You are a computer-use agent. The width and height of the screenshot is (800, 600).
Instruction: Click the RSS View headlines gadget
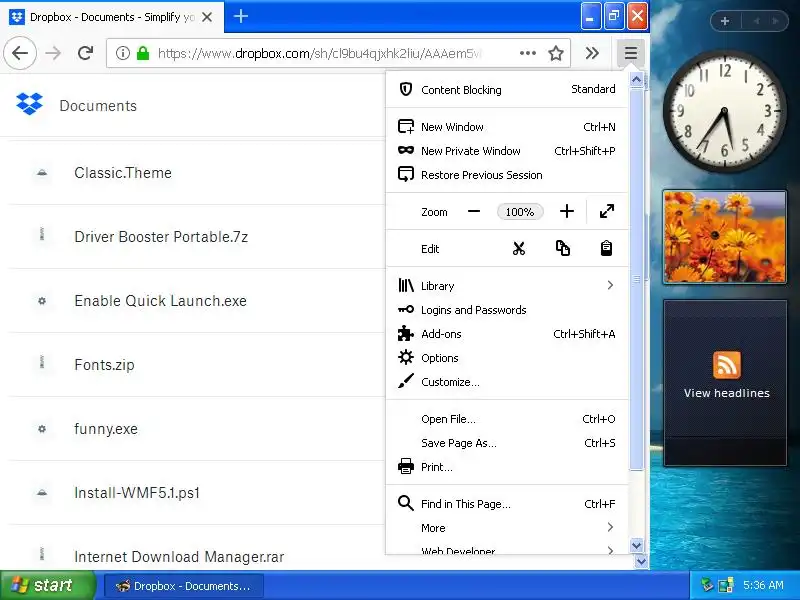(725, 383)
